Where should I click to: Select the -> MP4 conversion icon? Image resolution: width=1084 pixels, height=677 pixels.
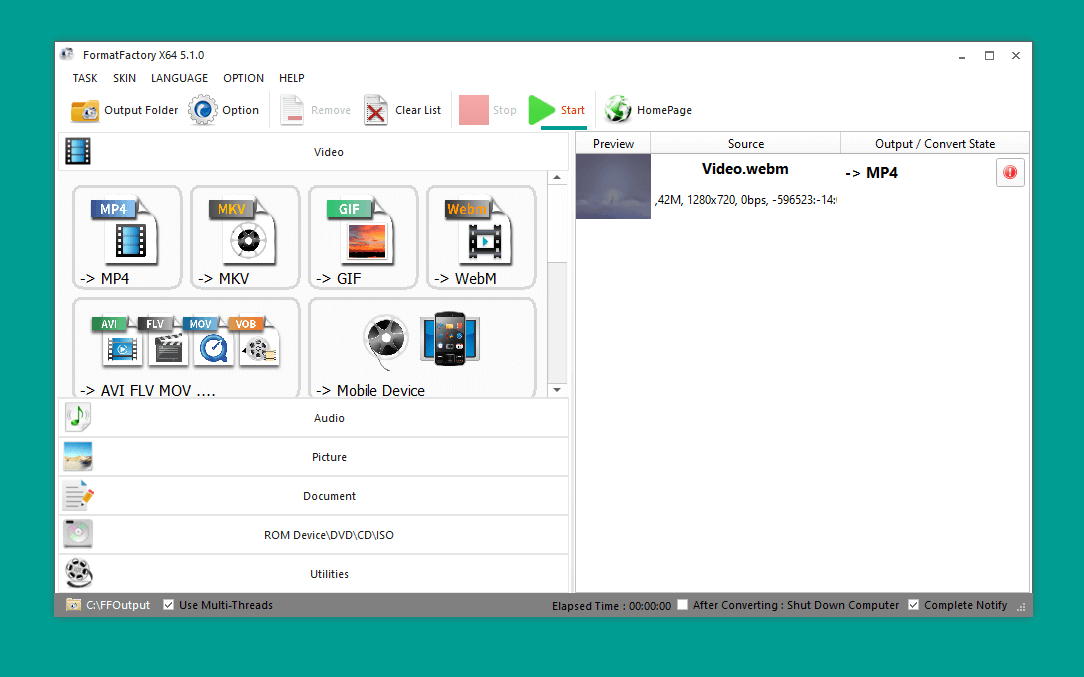coord(127,237)
